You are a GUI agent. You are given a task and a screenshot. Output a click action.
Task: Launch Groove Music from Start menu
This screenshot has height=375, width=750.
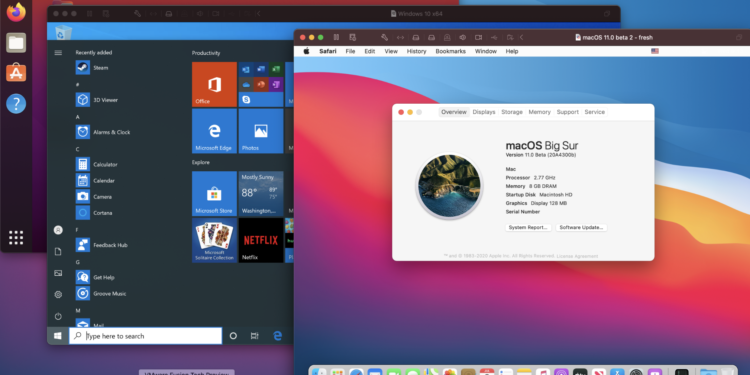pyautogui.click(x=101, y=293)
